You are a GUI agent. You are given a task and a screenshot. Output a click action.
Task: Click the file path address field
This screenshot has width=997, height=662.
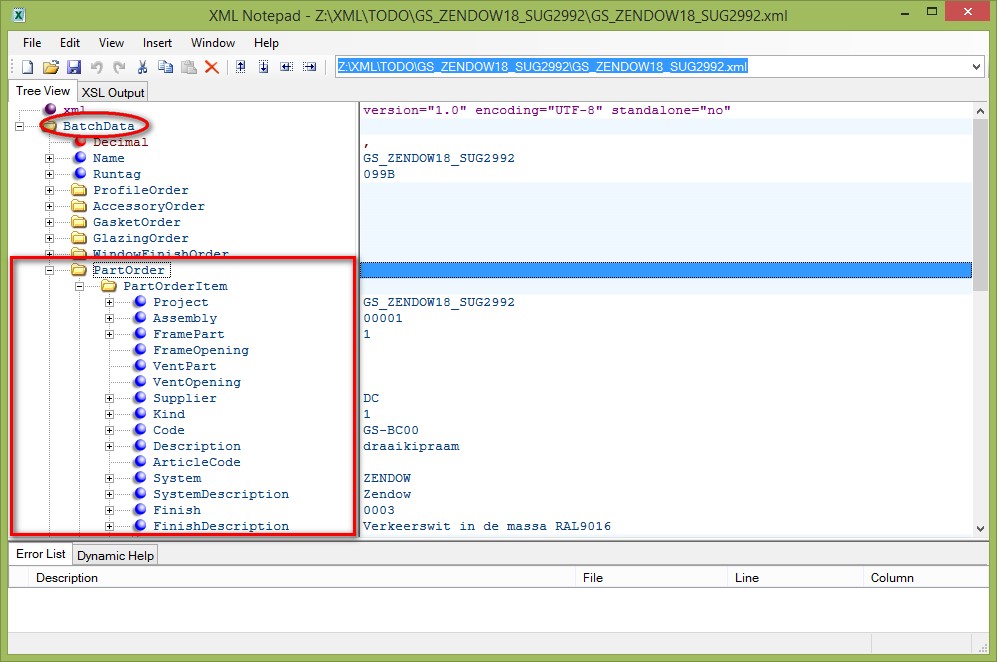click(x=652, y=67)
